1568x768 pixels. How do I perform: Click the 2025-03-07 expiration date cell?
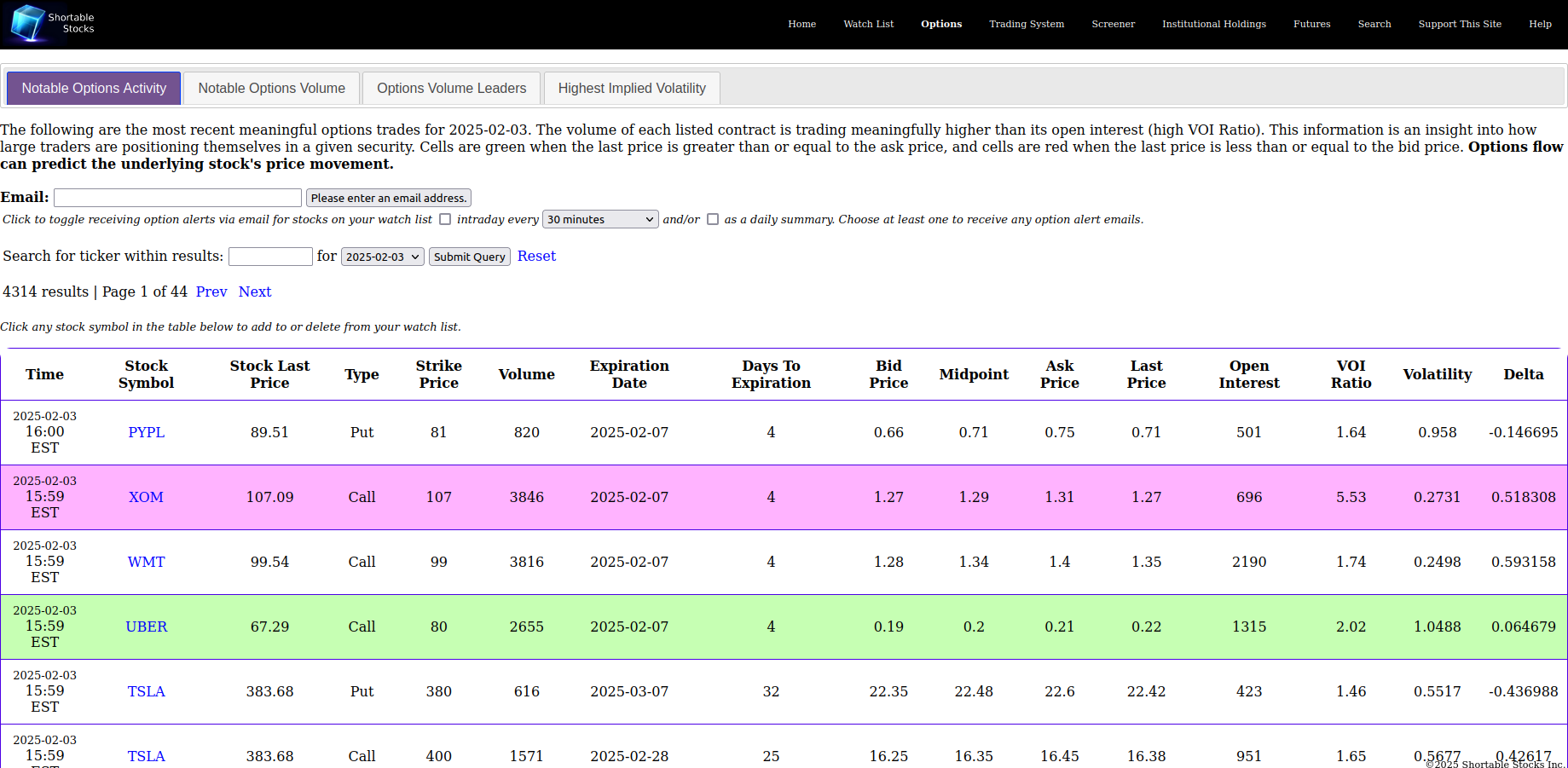pos(629,691)
